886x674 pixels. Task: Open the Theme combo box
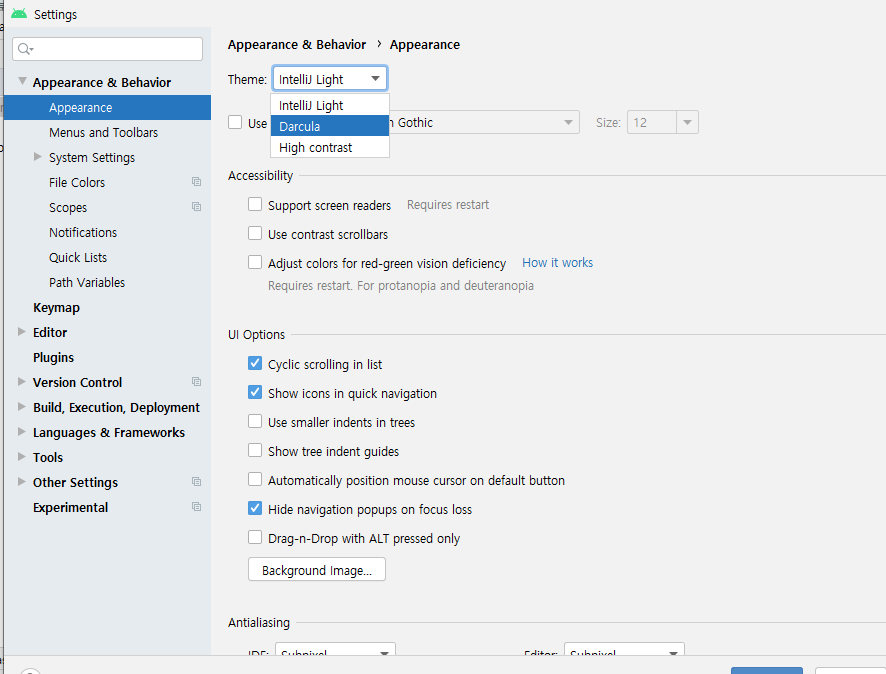click(330, 79)
